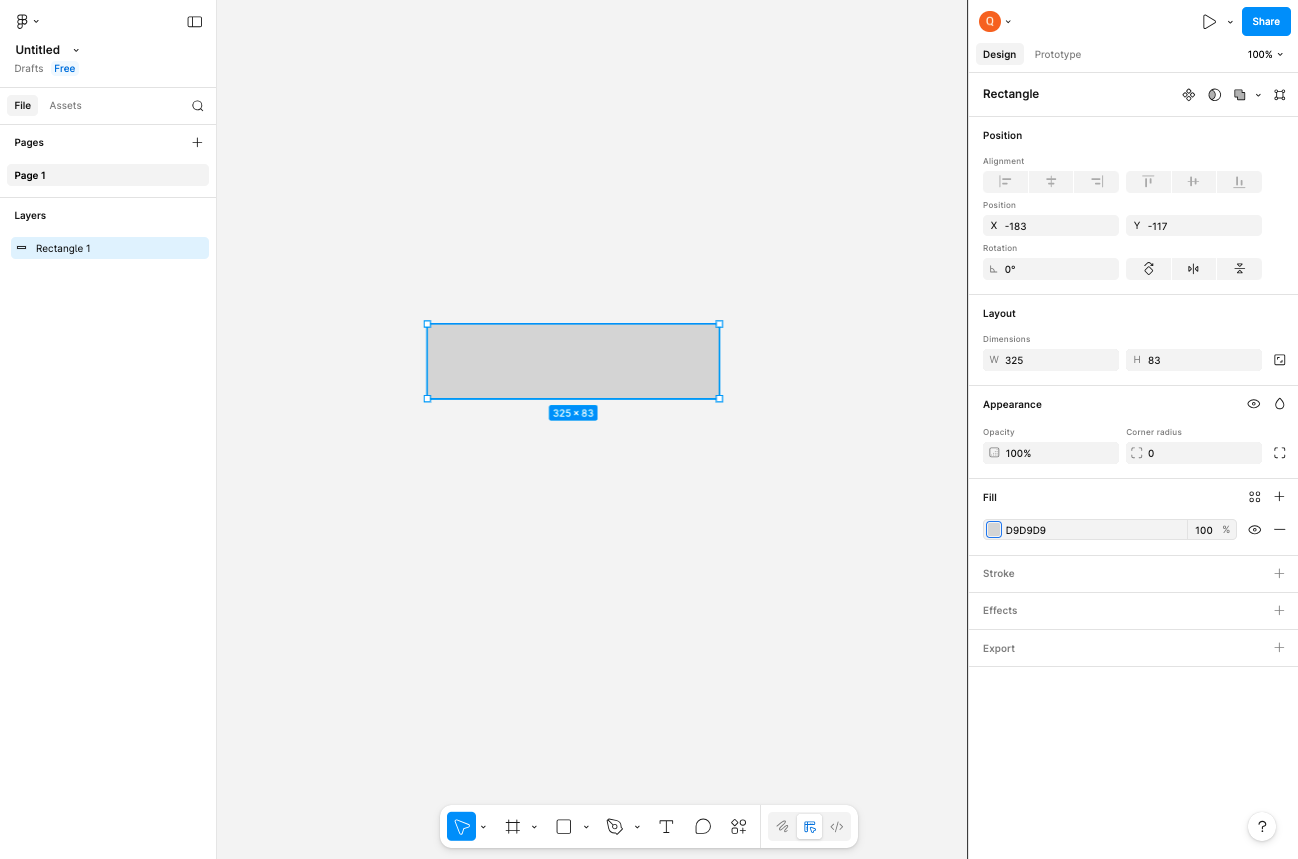Select the Move tool in toolbar
This screenshot has width=1298, height=859.
461,827
